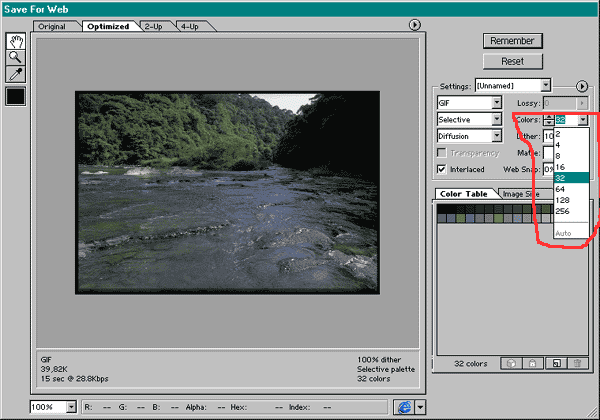This screenshot has width=600, height=420.
Task: Select the Hand tool
Action: click(x=16, y=41)
